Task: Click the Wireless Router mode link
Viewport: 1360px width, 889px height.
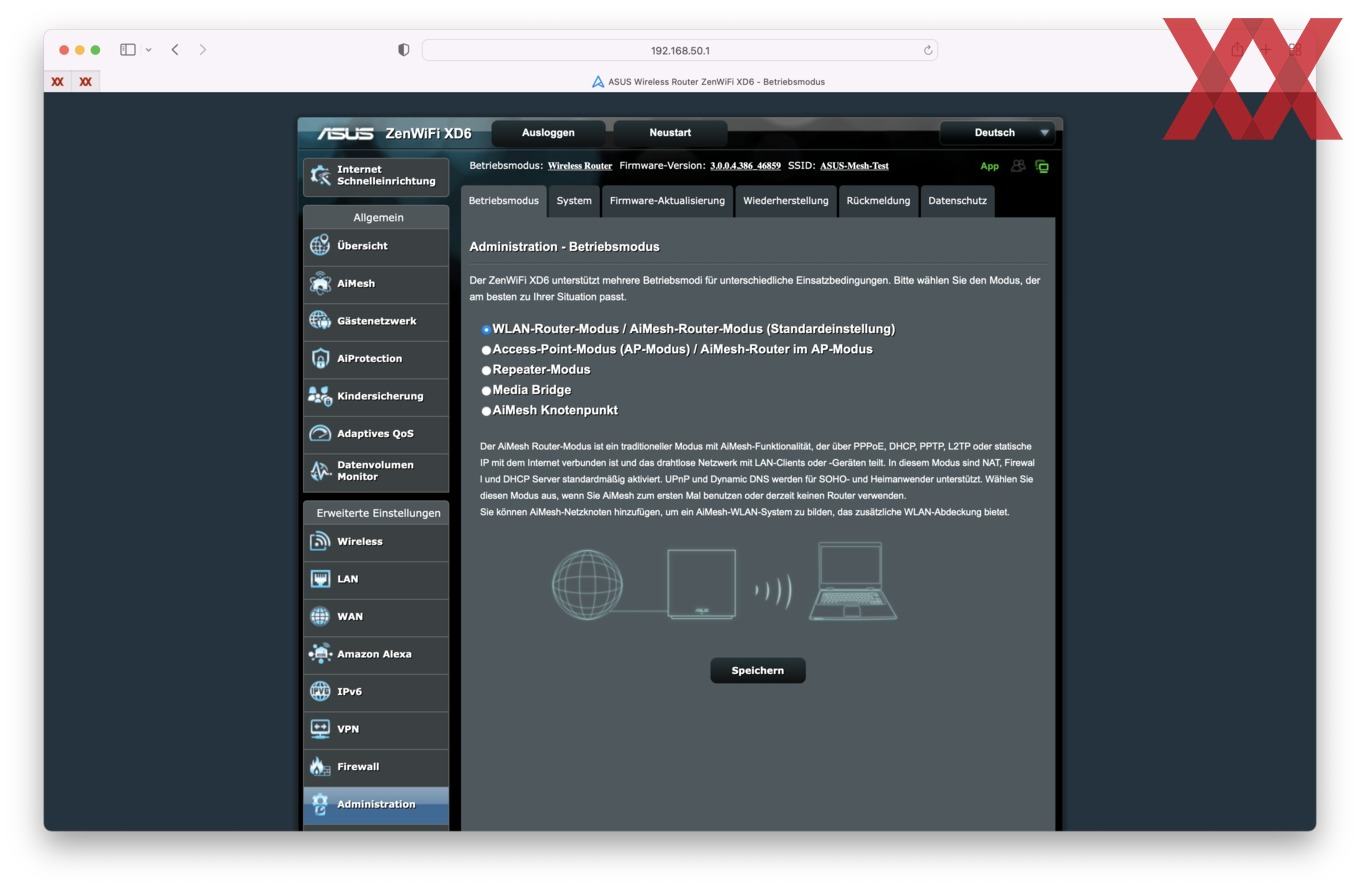Action: coord(580,166)
